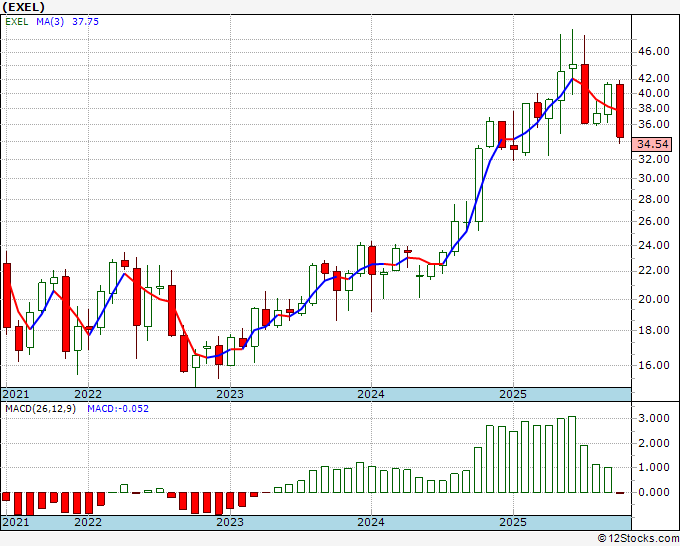680x546 pixels.
Task: Click 2024 on the MACD panel timeline
Action: coord(371,522)
